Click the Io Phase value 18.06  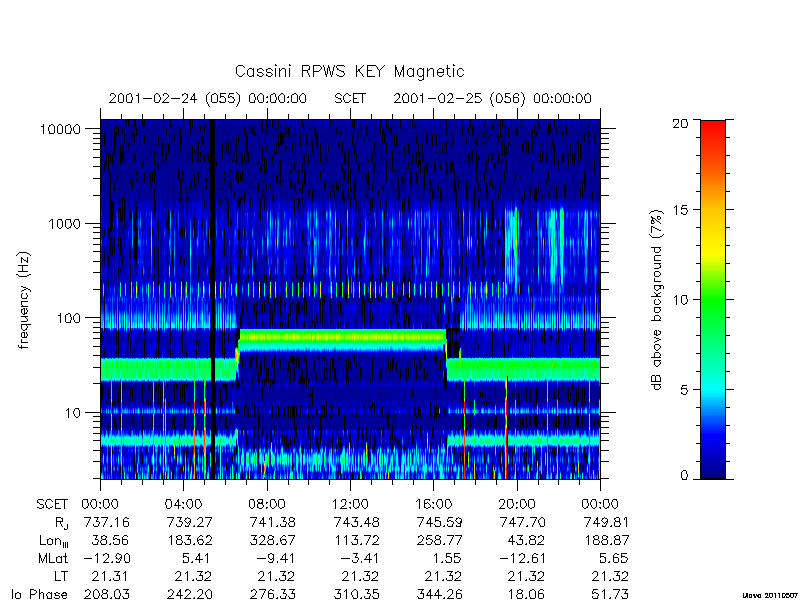[527, 594]
